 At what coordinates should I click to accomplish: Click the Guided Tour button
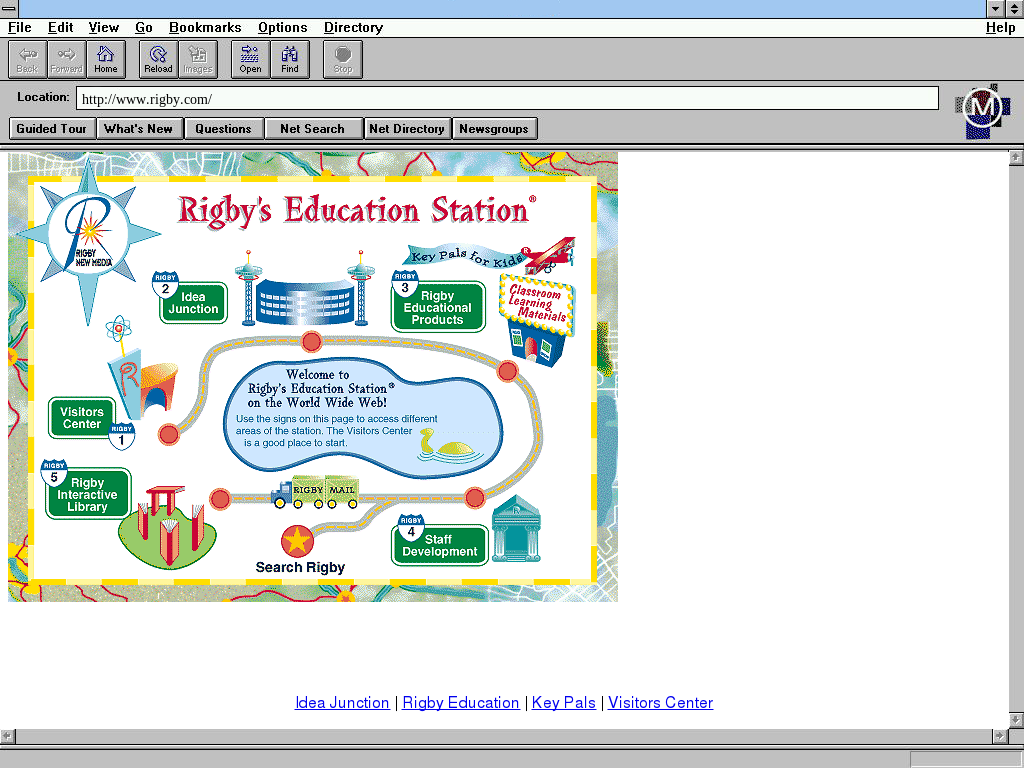coord(52,128)
